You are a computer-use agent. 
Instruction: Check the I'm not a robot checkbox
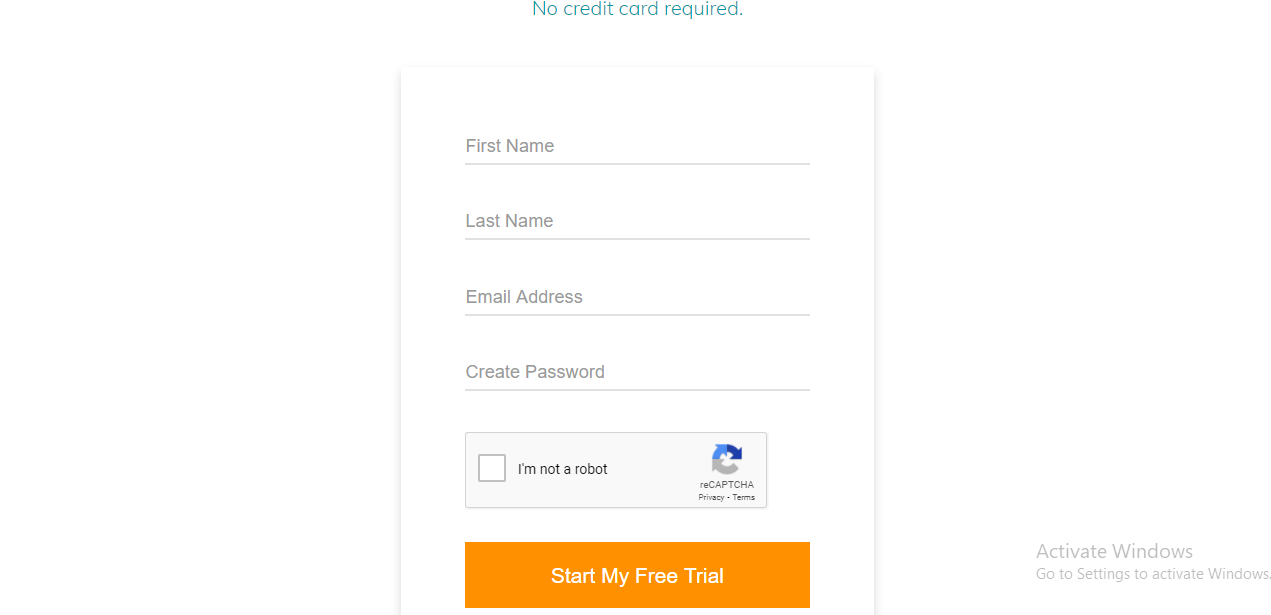(x=492, y=468)
